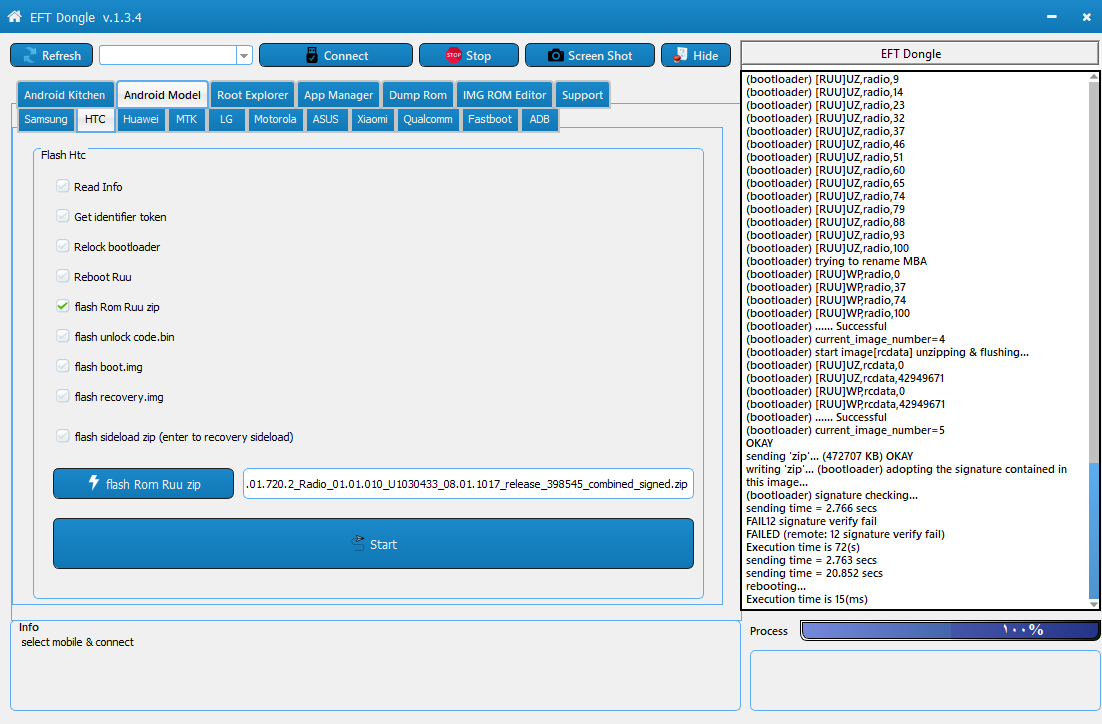Tick the Reboot Ruu checkbox
Image resolution: width=1102 pixels, height=724 pixels.
(x=63, y=276)
